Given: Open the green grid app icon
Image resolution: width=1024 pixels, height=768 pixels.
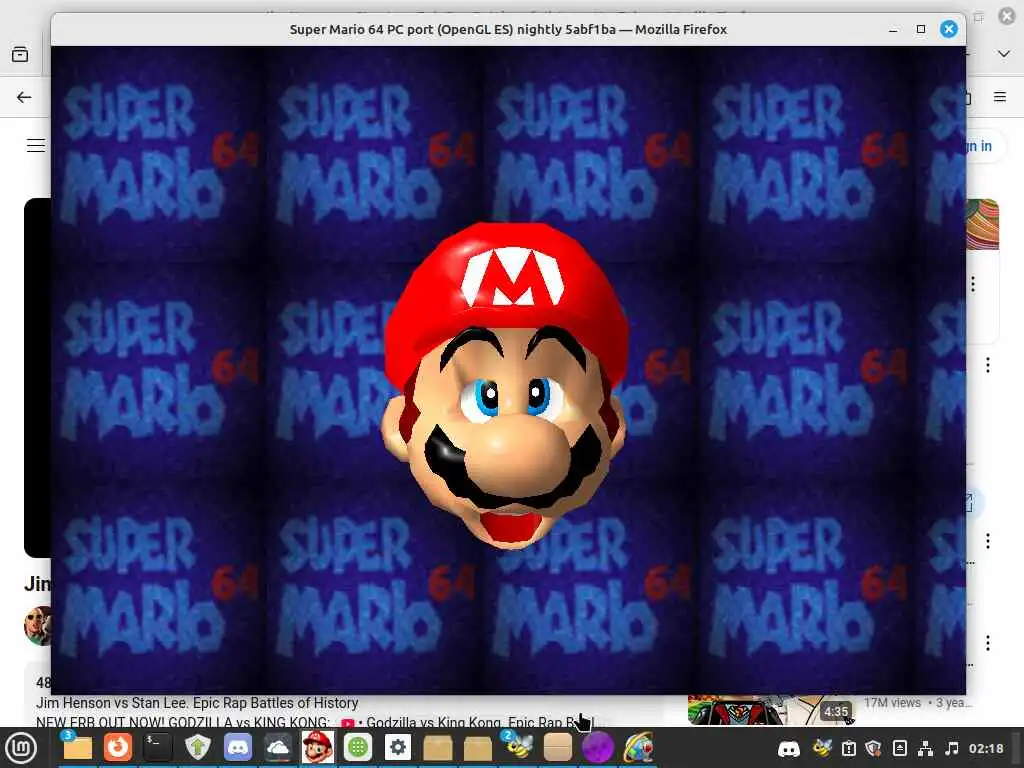Looking at the screenshot, I should pyautogui.click(x=358, y=747).
